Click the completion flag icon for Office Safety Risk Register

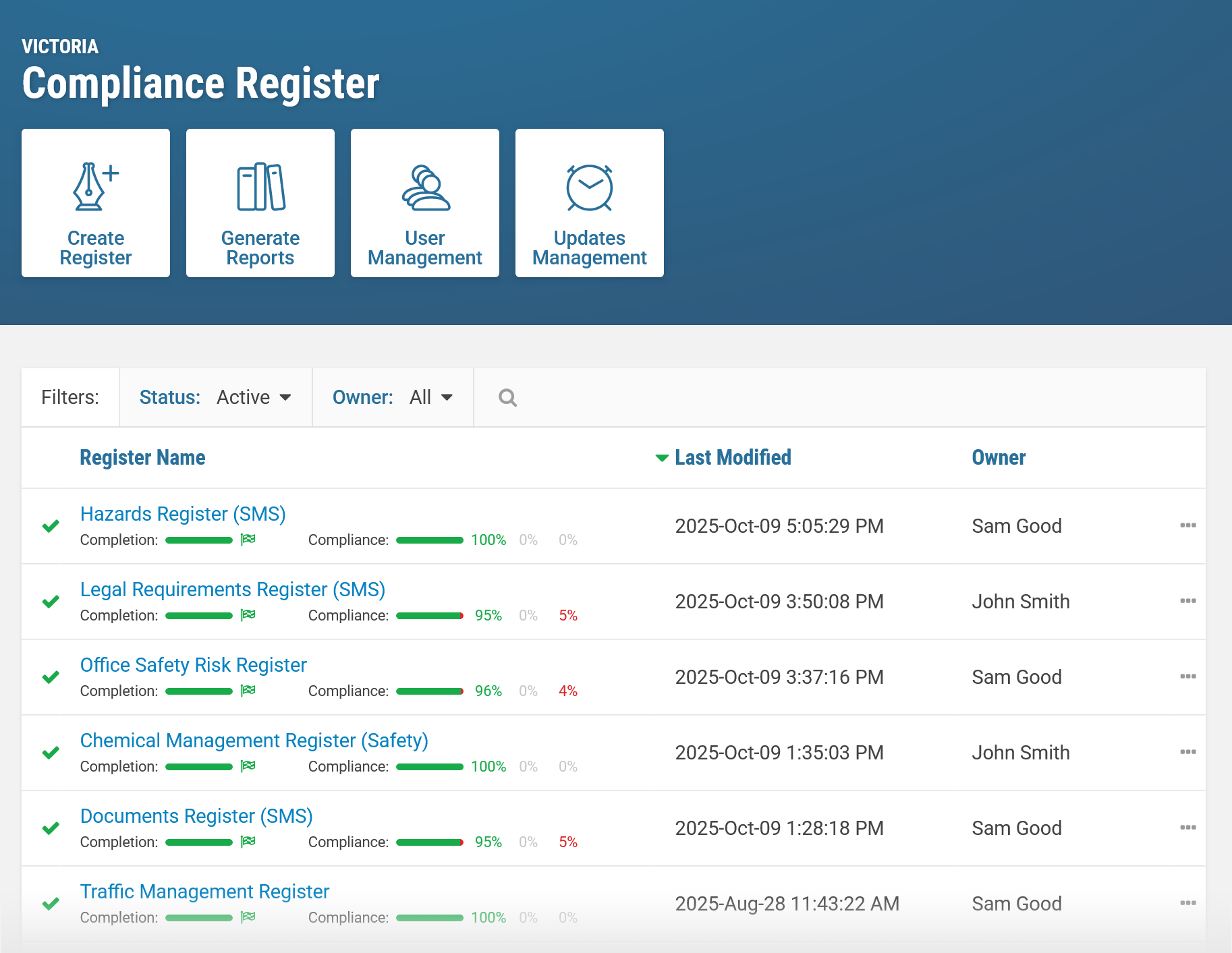(248, 690)
